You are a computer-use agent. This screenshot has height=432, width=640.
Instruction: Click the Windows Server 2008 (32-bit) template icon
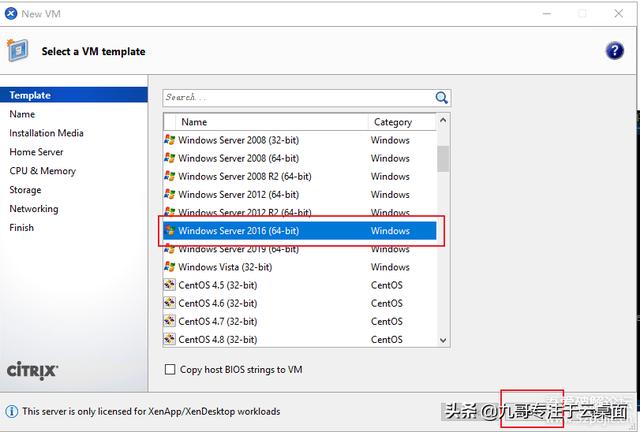pyautogui.click(x=170, y=140)
